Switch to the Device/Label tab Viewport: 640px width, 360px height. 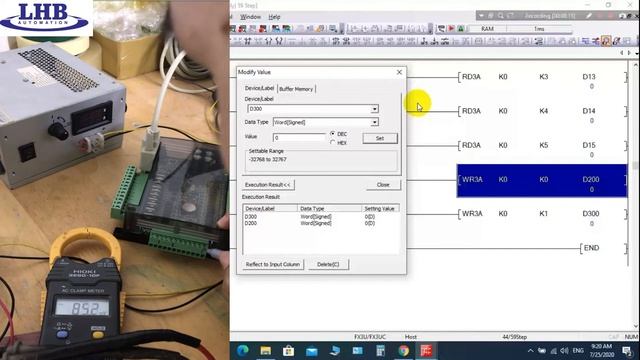(x=259, y=88)
